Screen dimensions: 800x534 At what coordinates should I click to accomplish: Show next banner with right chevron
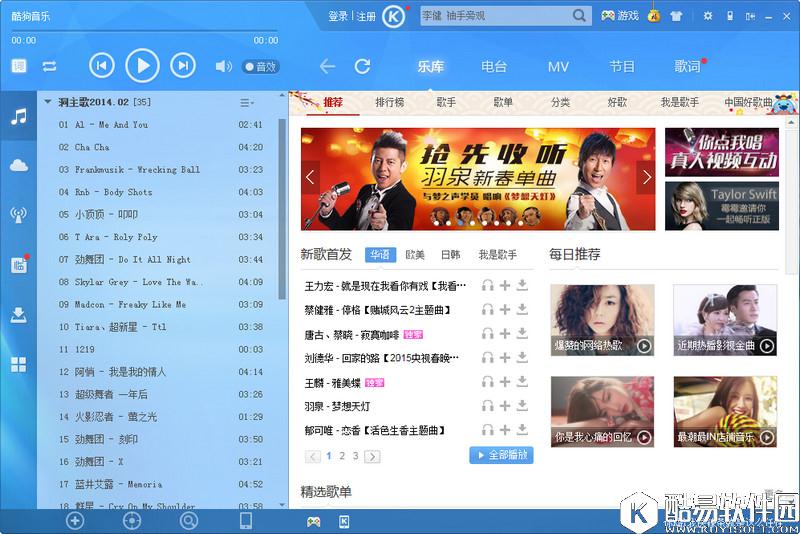pos(646,177)
